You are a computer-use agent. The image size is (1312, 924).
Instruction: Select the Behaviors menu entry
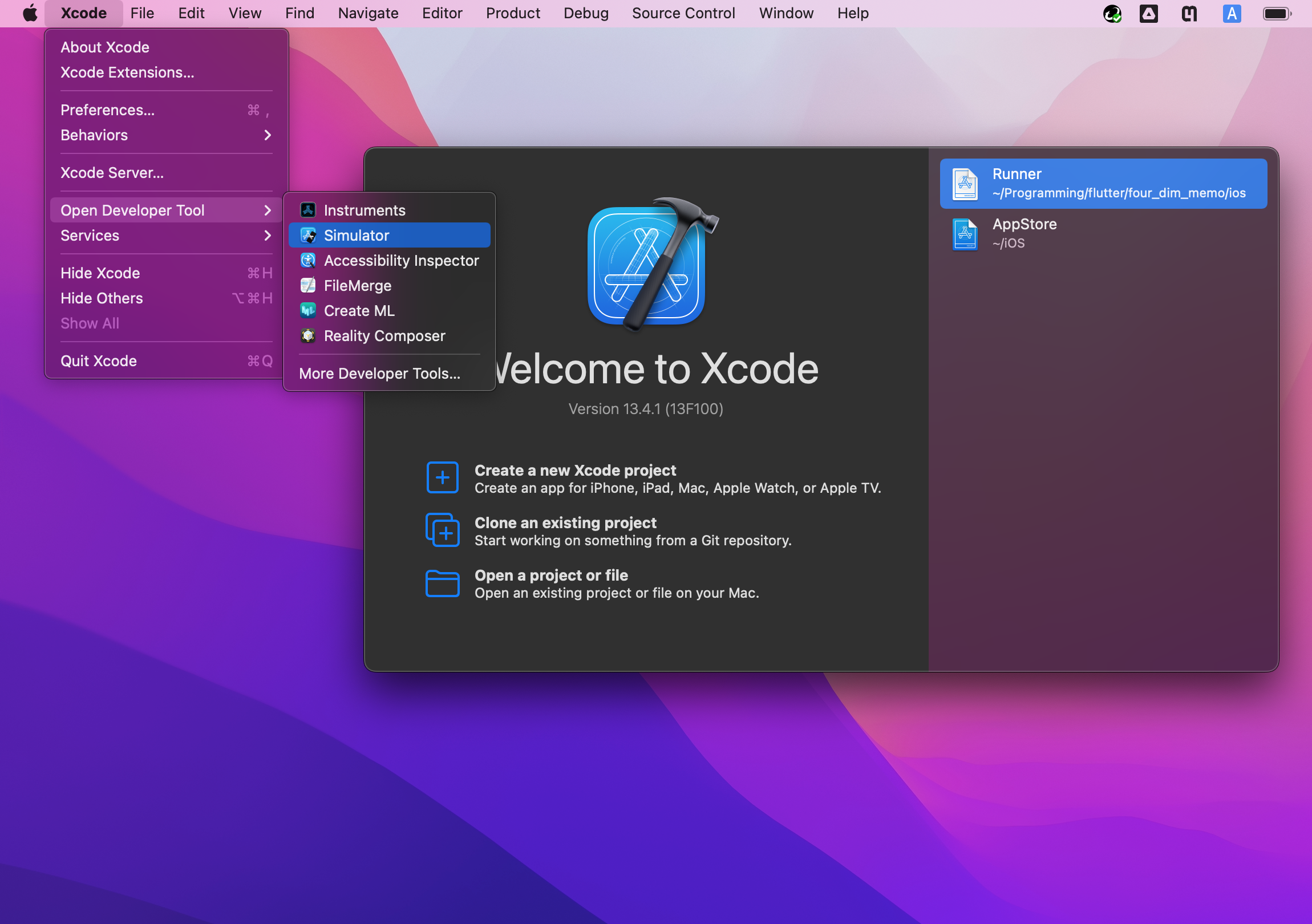166,135
